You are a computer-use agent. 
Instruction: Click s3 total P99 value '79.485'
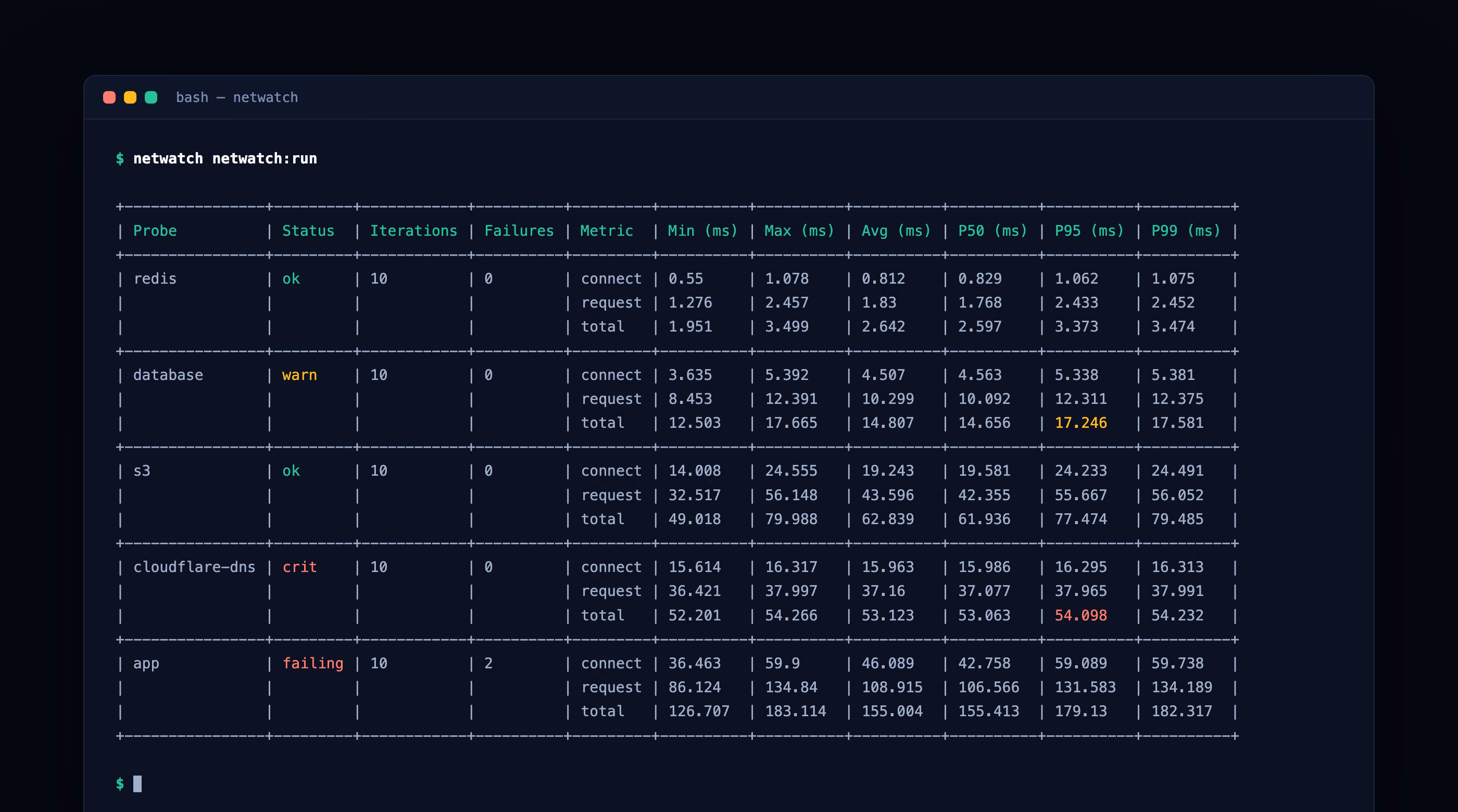coord(1178,519)
